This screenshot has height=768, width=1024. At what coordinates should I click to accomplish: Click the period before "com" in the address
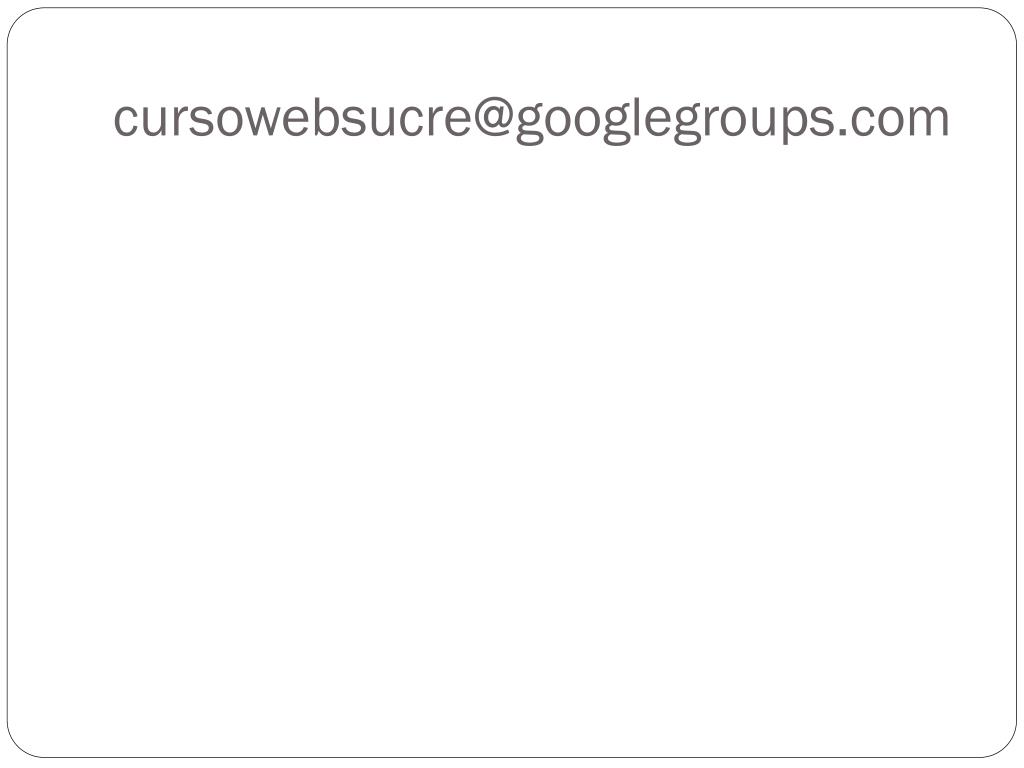pyautogui.click(x=842, y=133)
